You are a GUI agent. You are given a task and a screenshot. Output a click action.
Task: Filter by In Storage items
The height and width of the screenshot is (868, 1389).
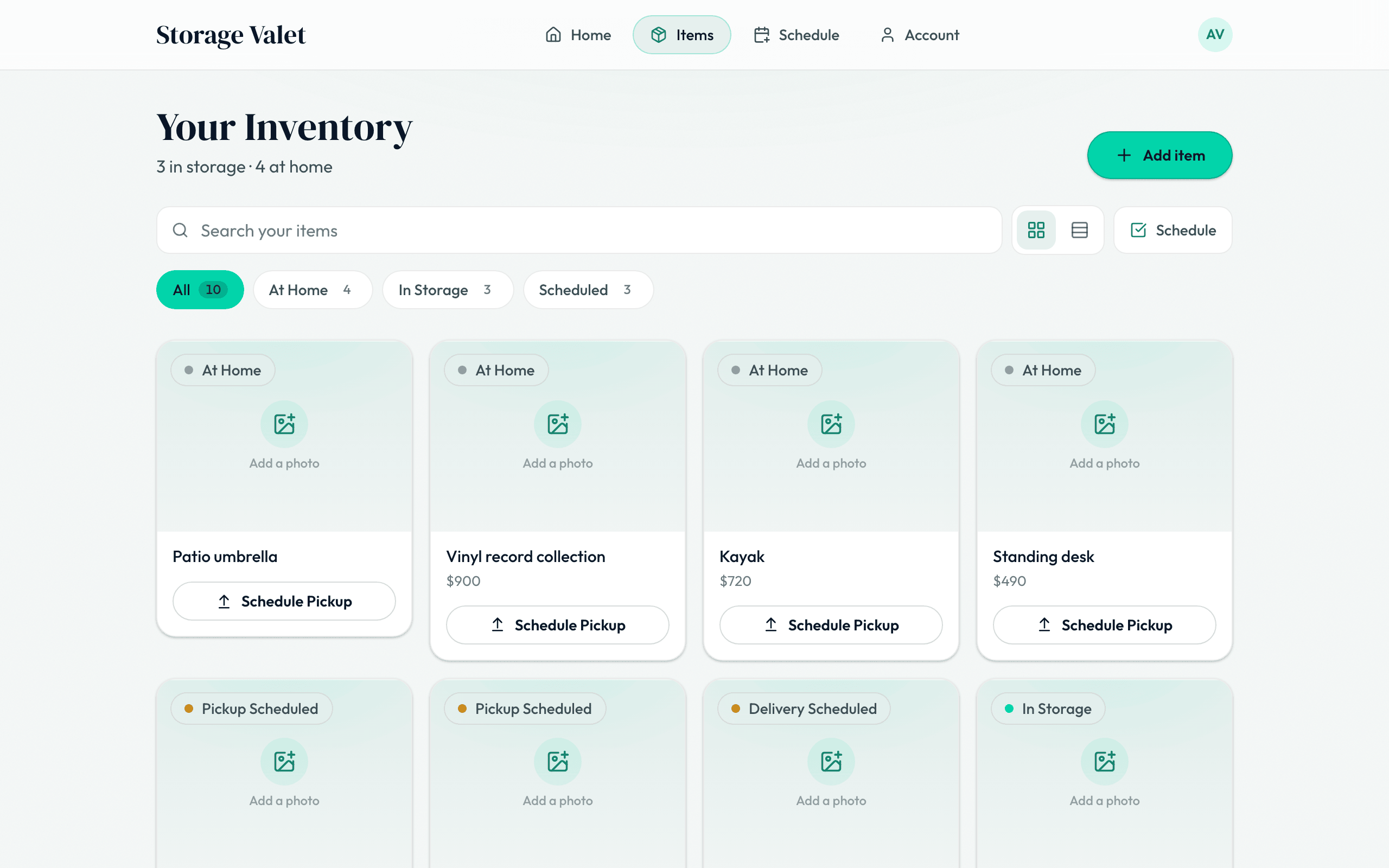coord(448,290)
